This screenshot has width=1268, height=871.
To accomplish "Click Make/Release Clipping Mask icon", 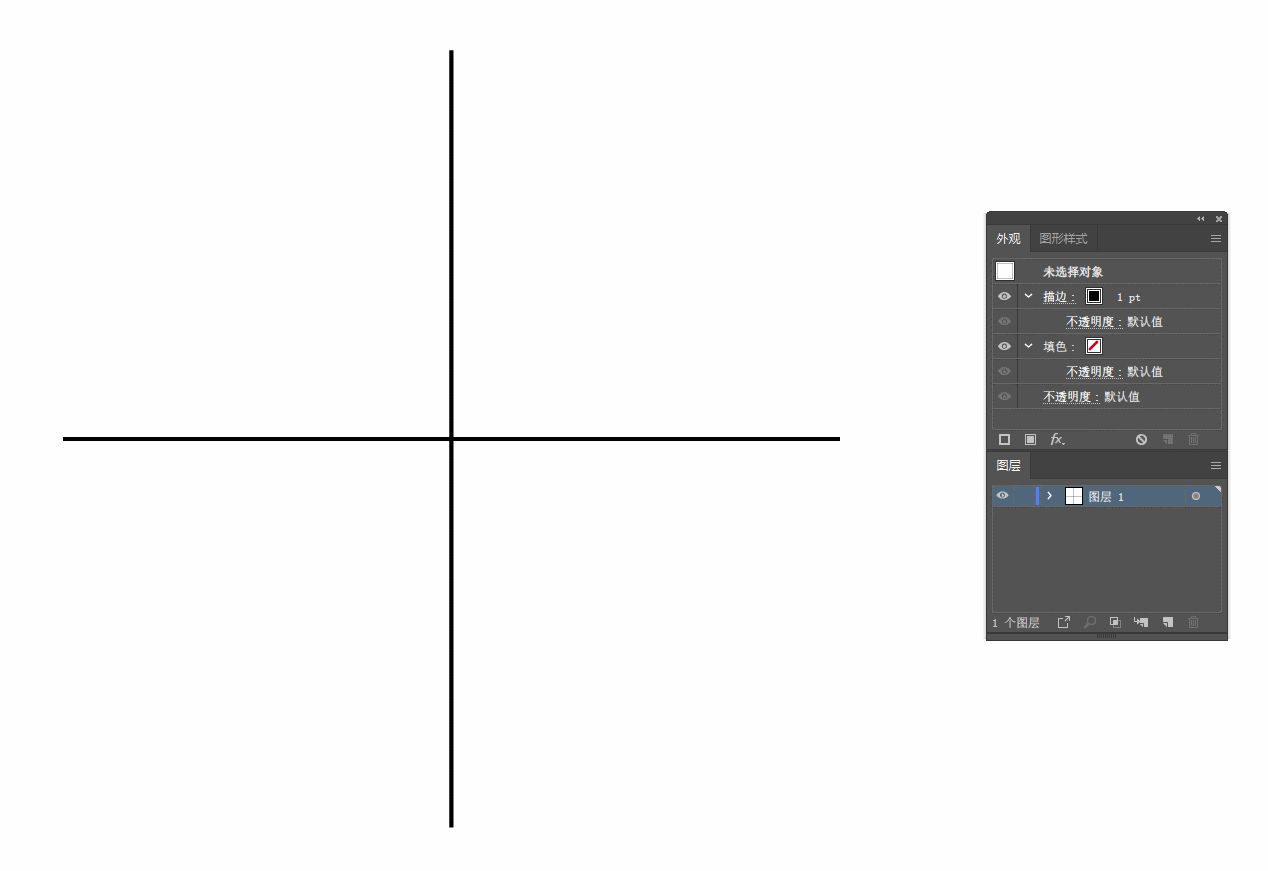I will [1115, 622].
